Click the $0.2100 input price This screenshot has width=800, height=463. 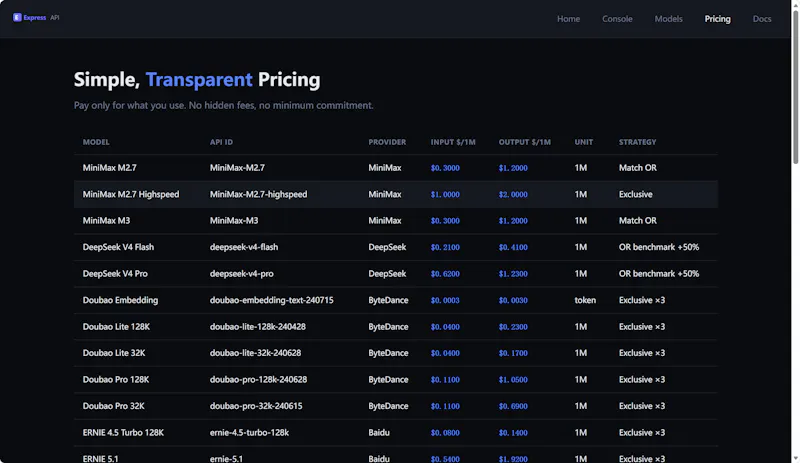[445, 247]
